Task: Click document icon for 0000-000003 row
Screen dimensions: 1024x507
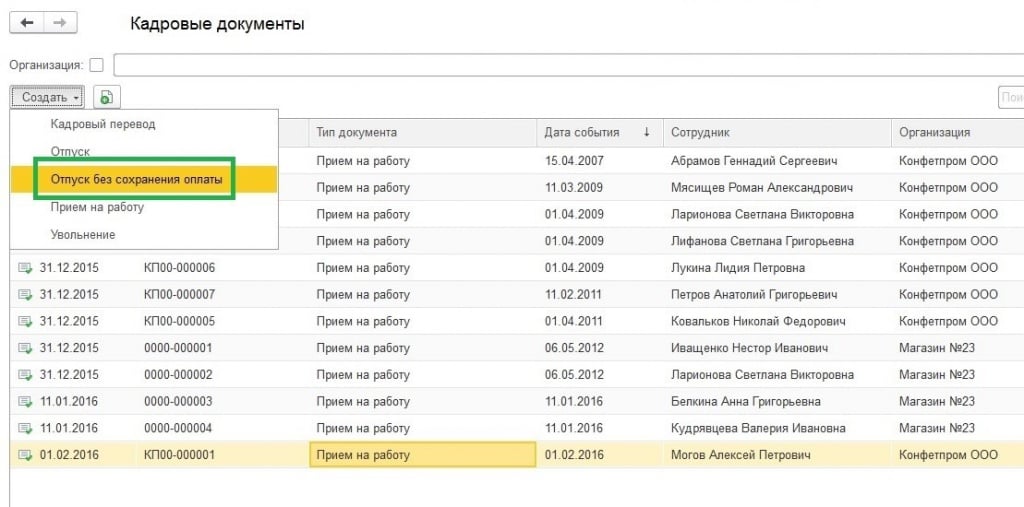Action: coord(25,402)
